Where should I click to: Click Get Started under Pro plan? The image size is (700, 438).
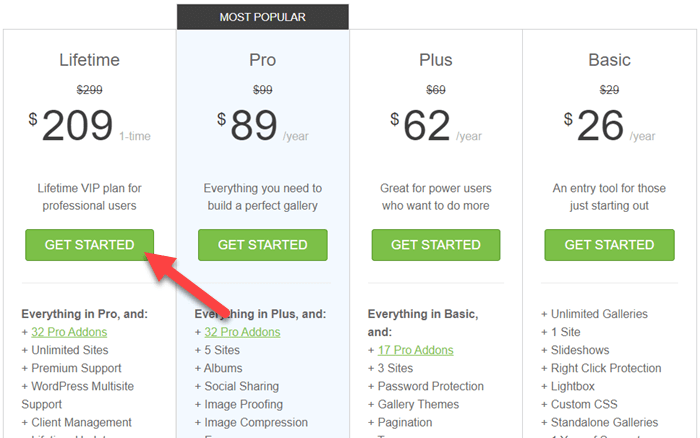(x=262, y=245)
